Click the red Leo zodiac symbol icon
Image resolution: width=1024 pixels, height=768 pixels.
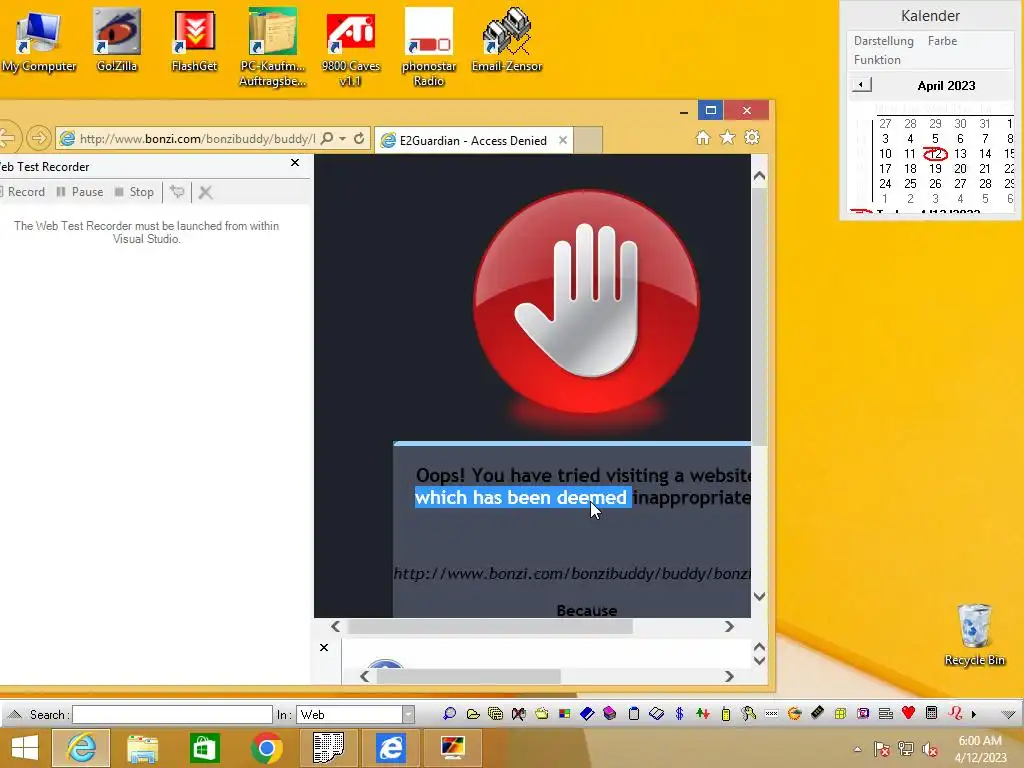pos(955,713)
